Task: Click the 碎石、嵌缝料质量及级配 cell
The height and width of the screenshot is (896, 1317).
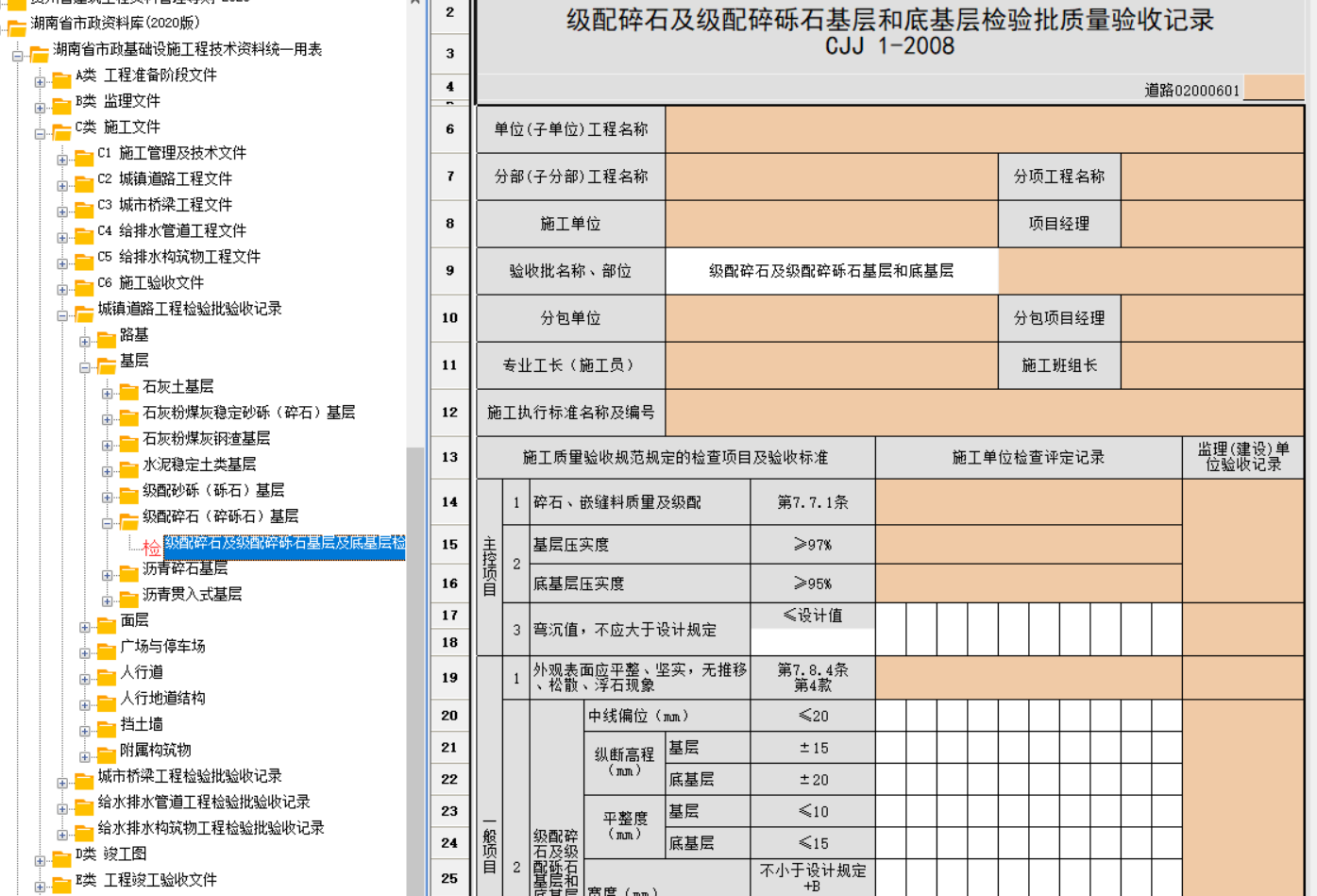Action: coord(640,502)
